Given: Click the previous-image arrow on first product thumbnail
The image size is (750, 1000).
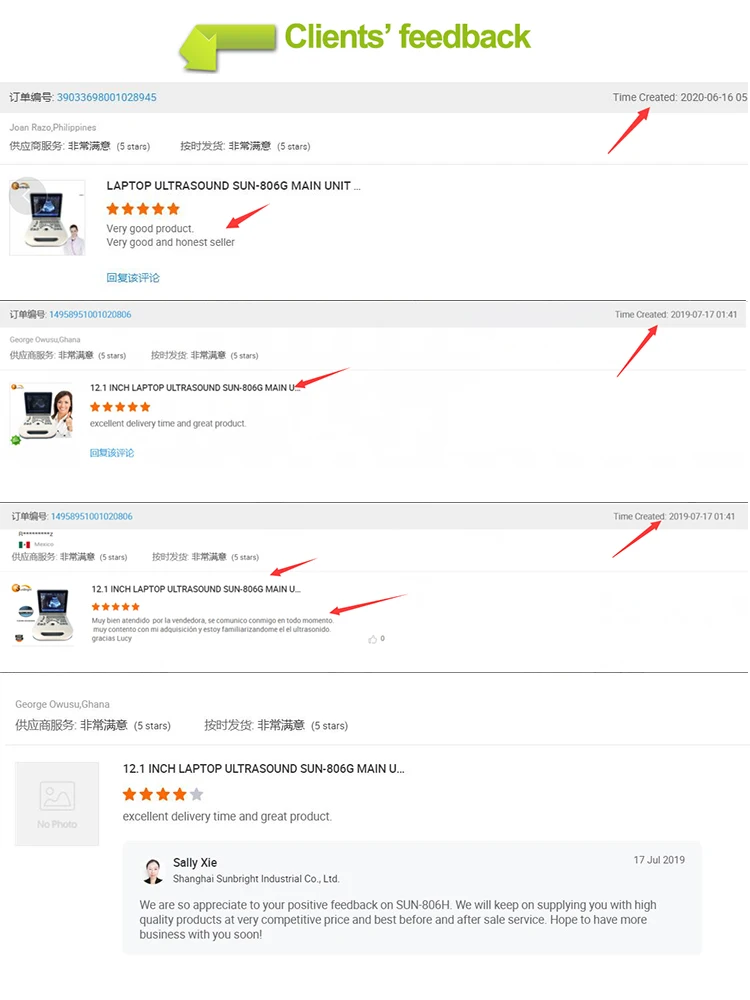Looking at the screenshot, I should click(x=26, y=196).
